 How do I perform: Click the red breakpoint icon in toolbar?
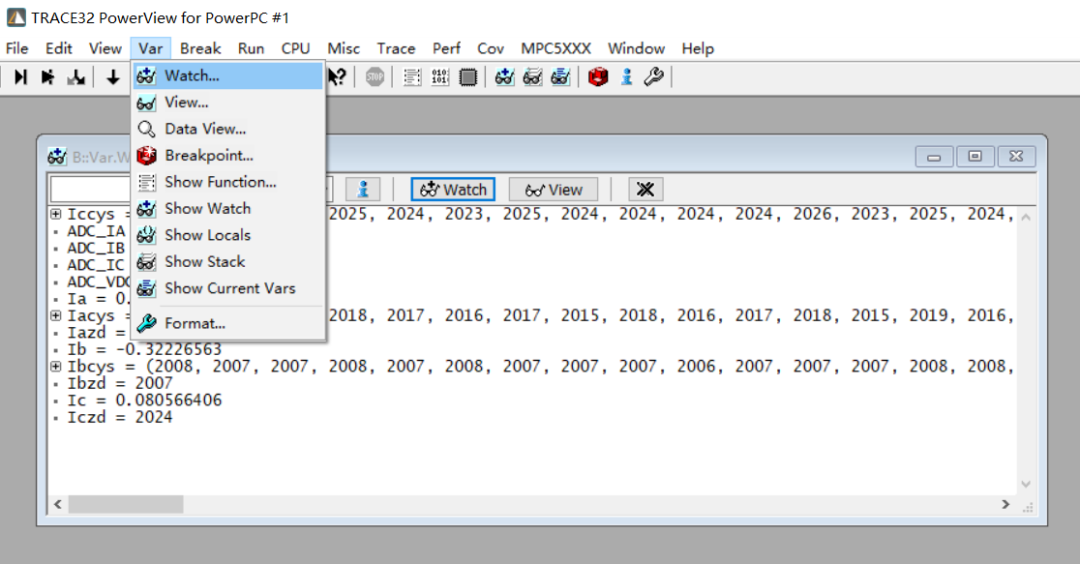pos(598,77)
